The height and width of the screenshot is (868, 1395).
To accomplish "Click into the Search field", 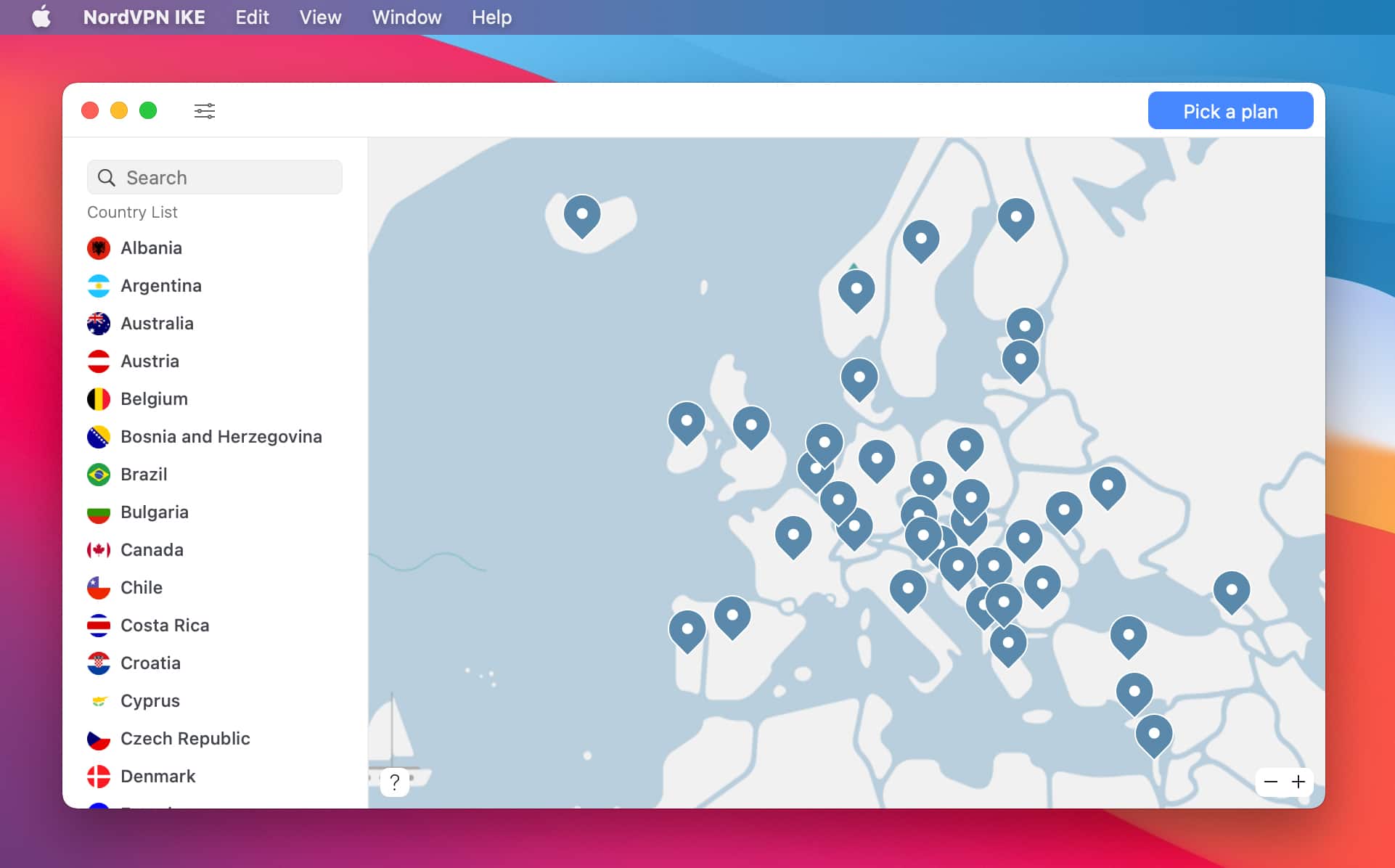I will 215,177.
